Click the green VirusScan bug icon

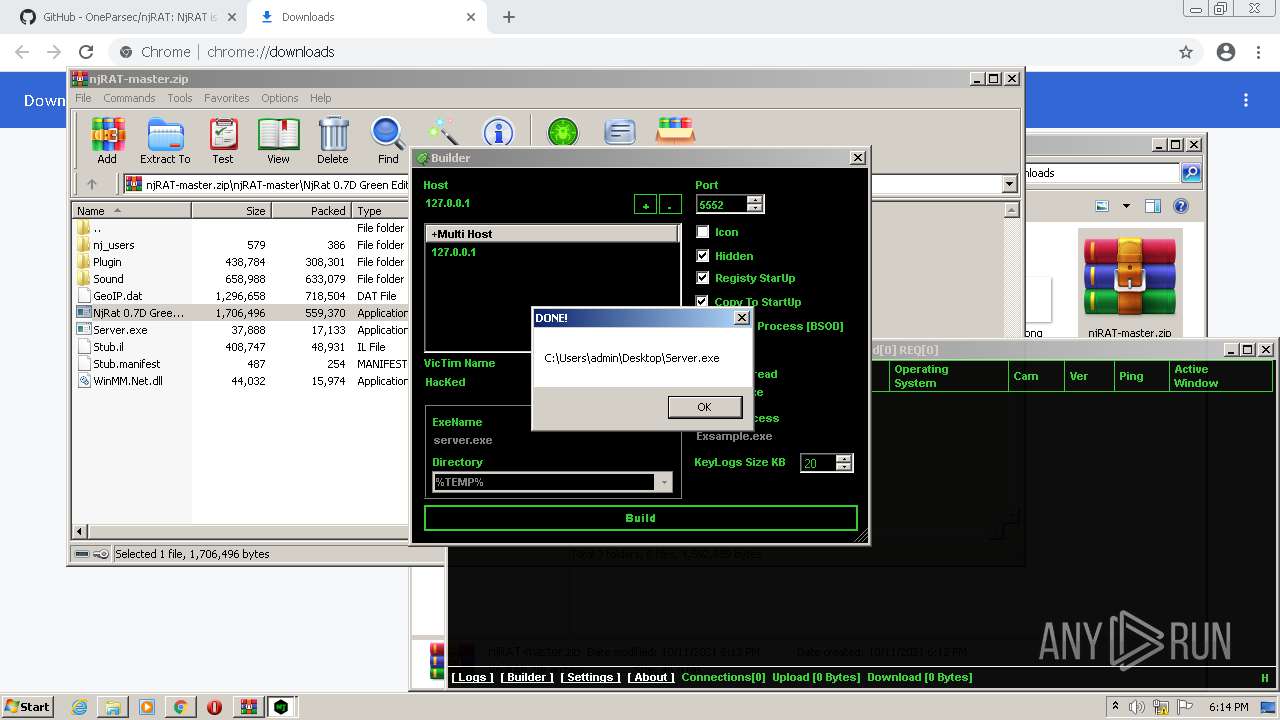(563, 131)
